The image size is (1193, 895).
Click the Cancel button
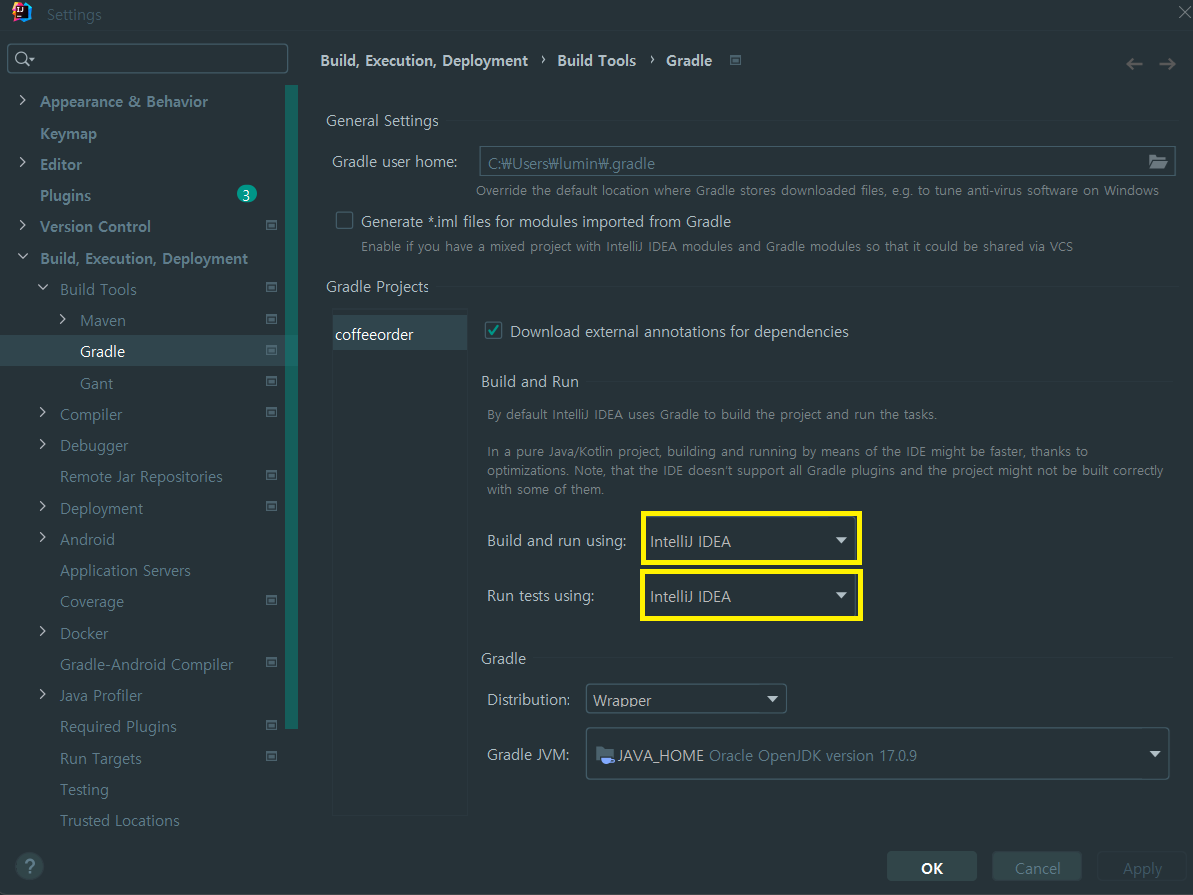tap(1037, 868)
